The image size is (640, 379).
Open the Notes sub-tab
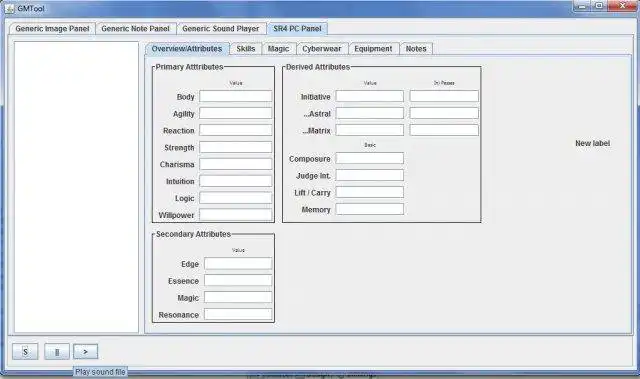pos(416,49)
